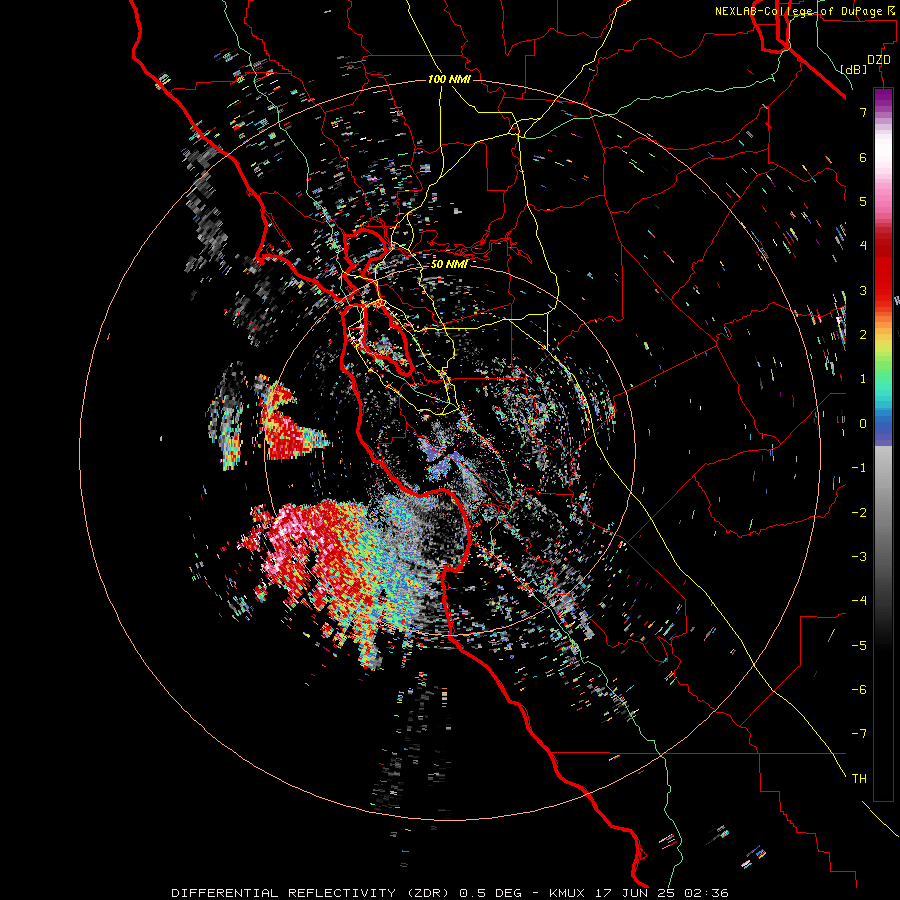This screenshot has width=900, height=900.
Task: Click the "-5" value on the dB scale
Action: (x=859, y=646)
